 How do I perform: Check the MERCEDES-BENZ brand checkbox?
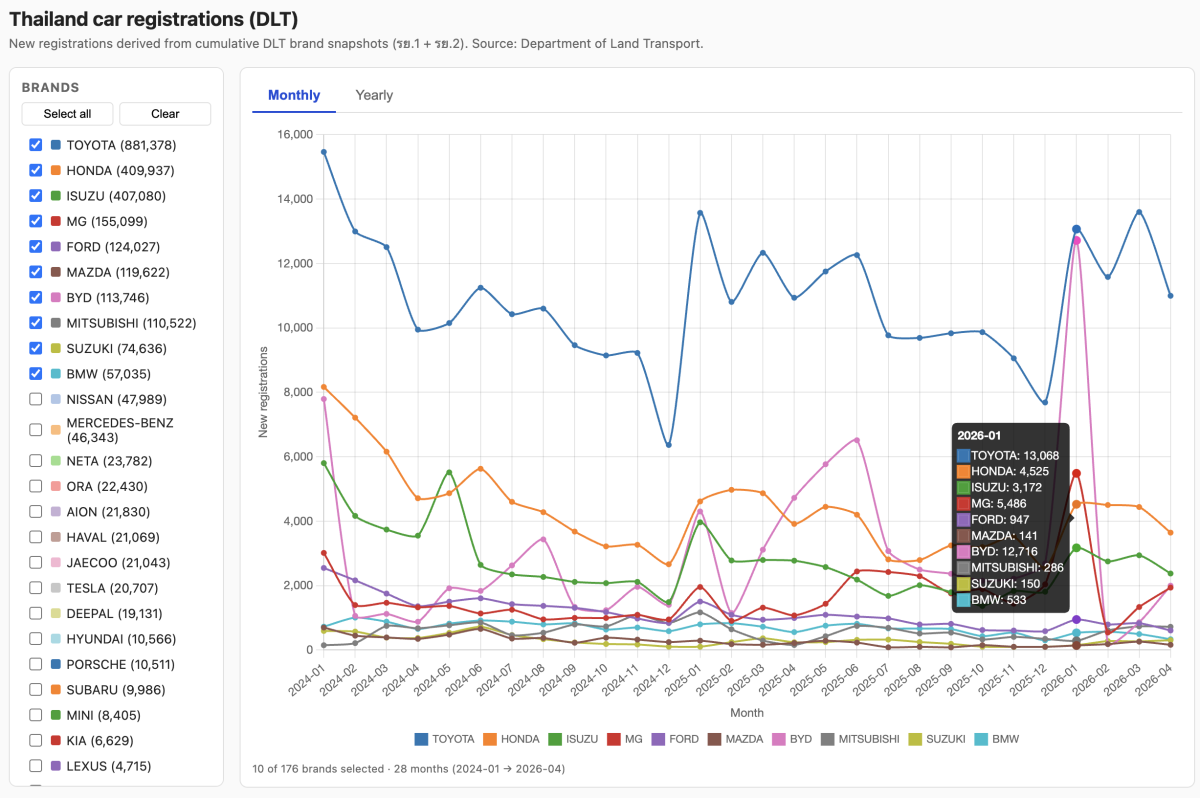[36, 430]
